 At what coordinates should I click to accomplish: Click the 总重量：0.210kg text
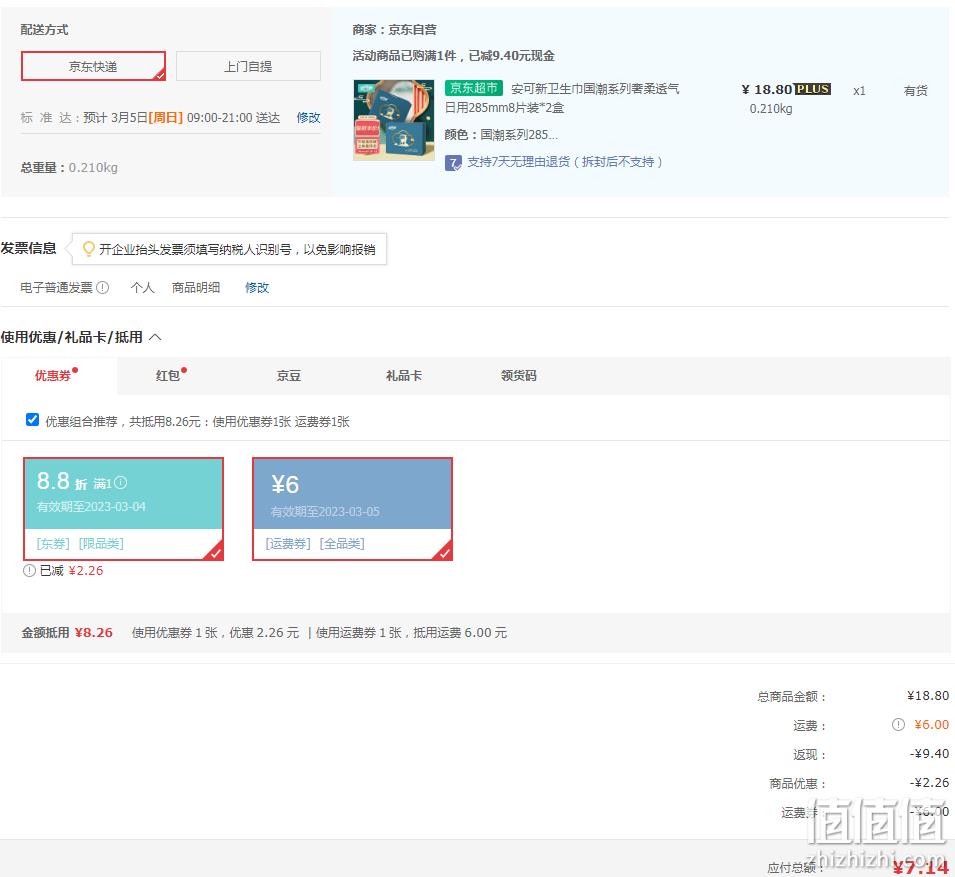click(x=69, y=167)
